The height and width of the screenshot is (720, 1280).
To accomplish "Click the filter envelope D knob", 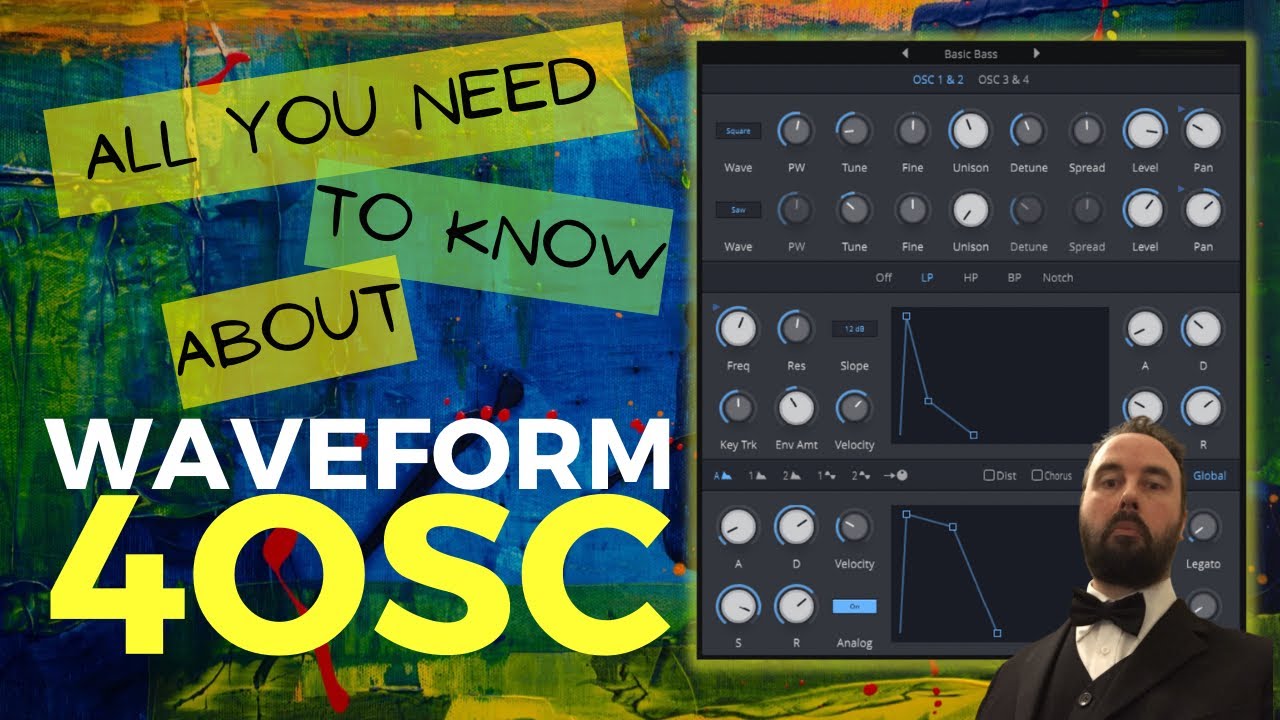I will click(1203, 328).
